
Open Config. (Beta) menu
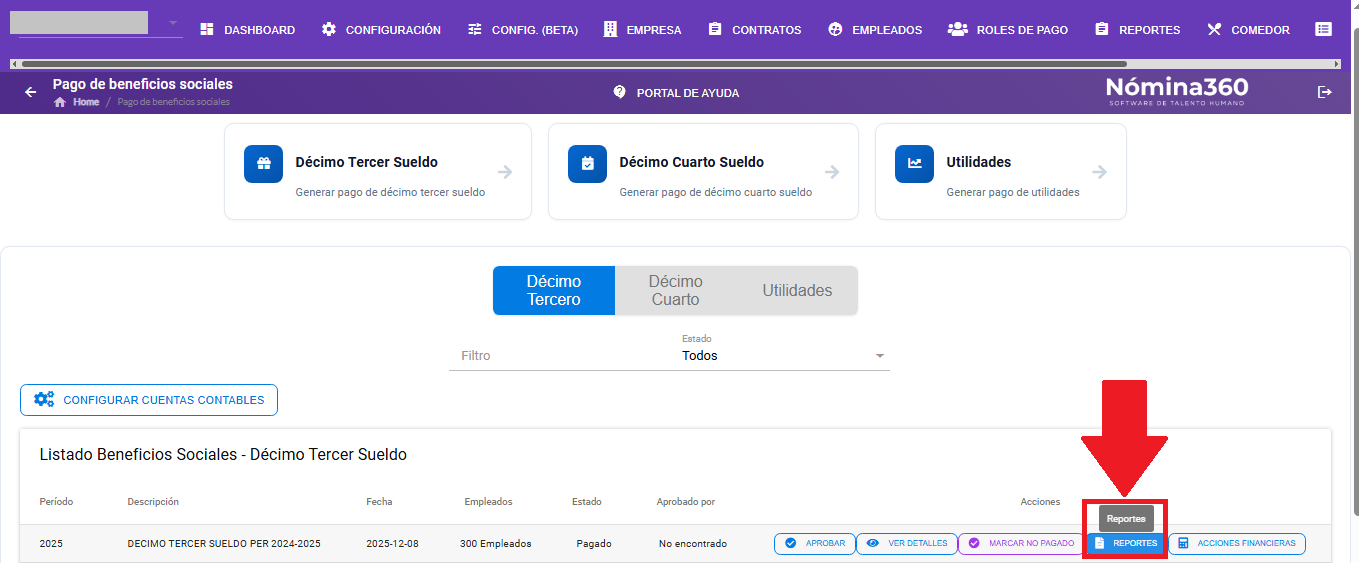(x=523, y=30)
